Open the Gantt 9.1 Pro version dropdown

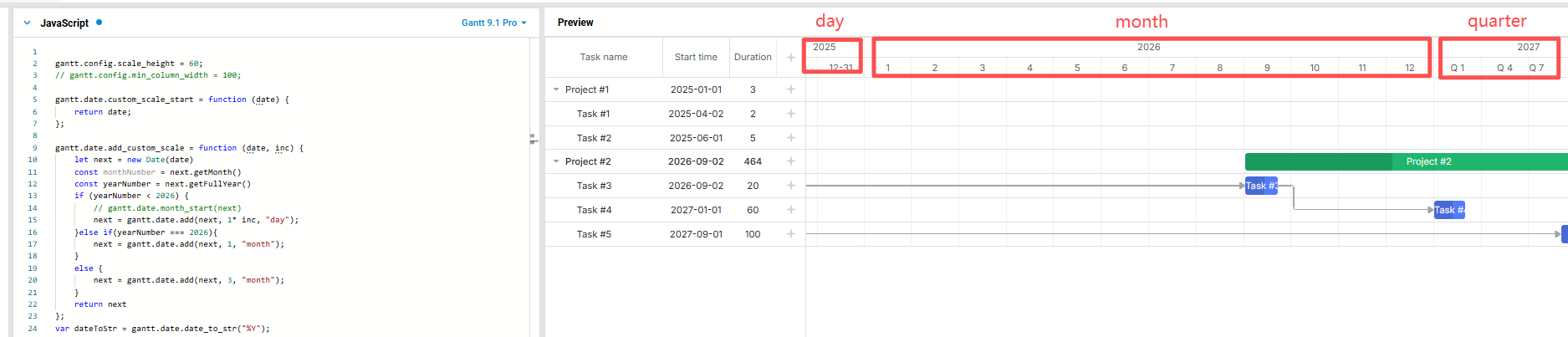coord(493,23)
